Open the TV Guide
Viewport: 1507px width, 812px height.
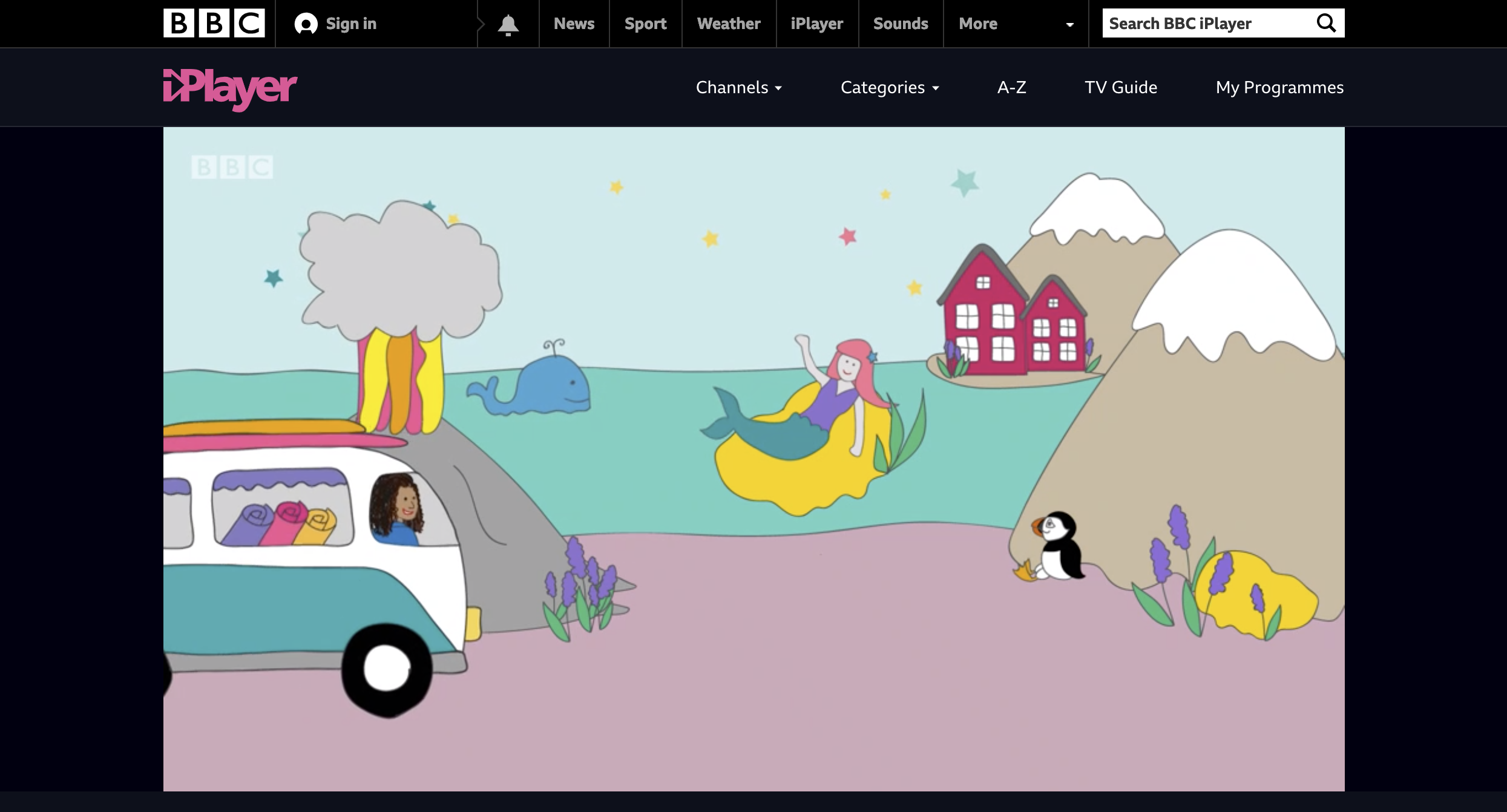(1120, 88)
